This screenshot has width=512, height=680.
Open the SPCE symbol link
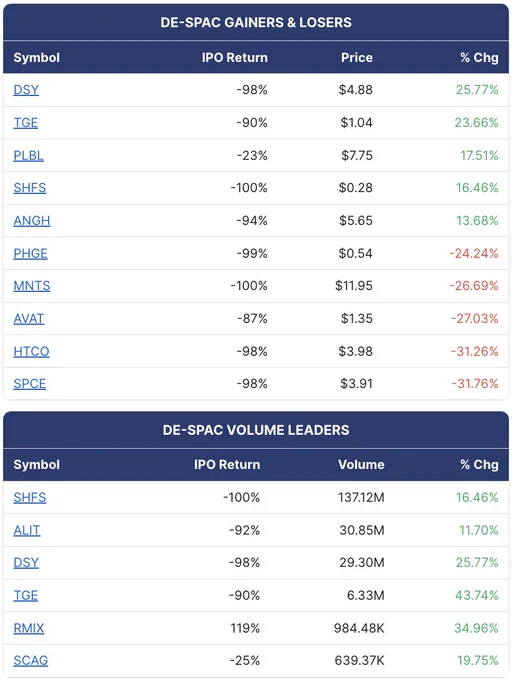29,384
